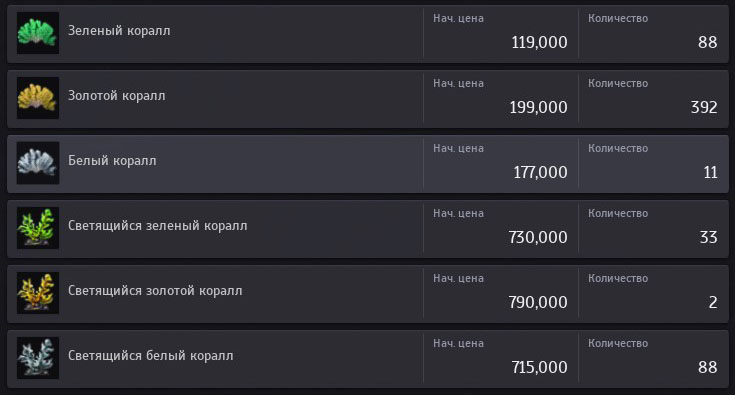
Task: Click the Золотой коралл item icon
Action: point(38,98)
